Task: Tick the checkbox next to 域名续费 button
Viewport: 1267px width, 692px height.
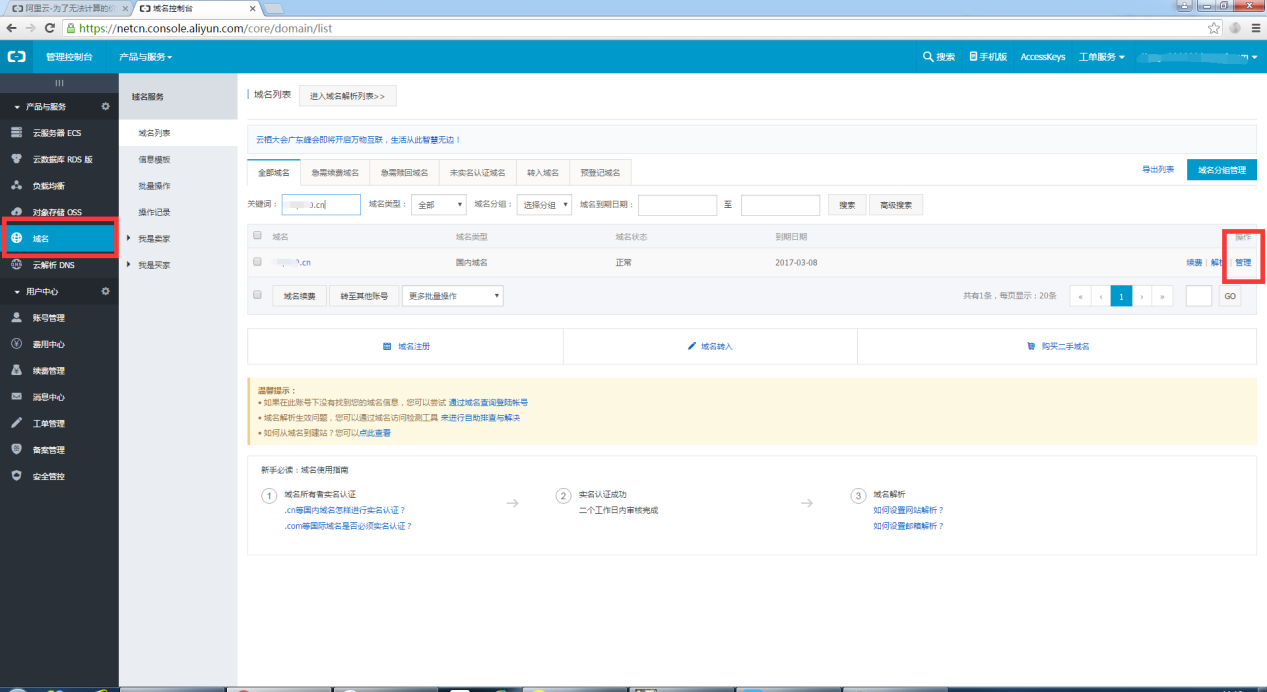Action: [x=258, y=296]
